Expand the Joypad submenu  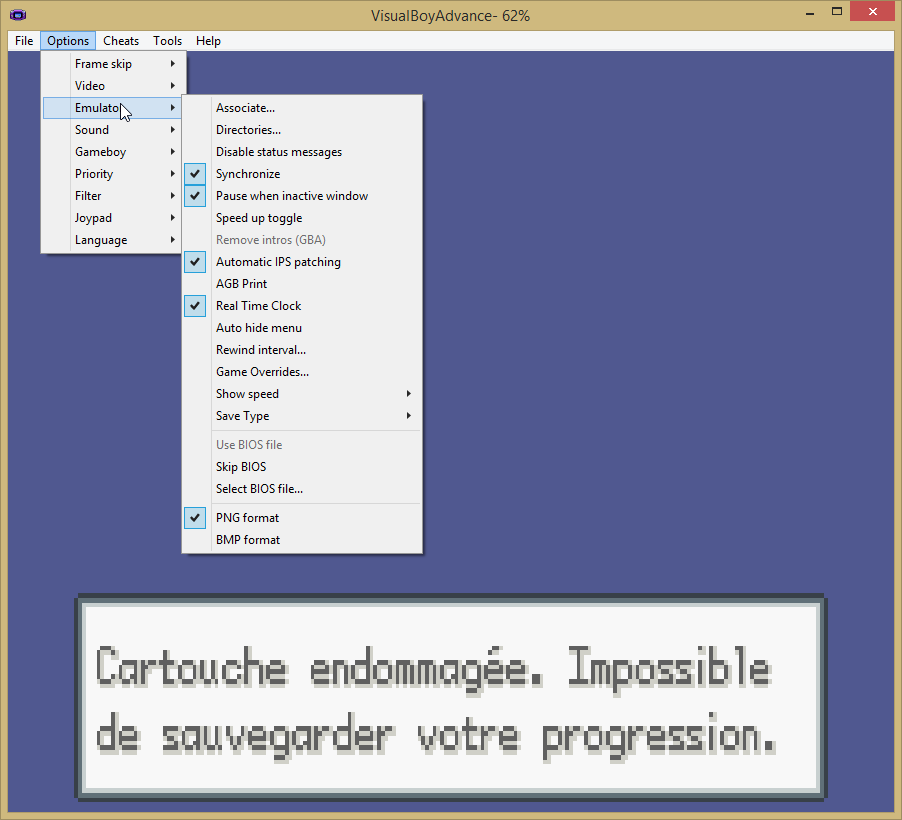[x=113, y=218]
